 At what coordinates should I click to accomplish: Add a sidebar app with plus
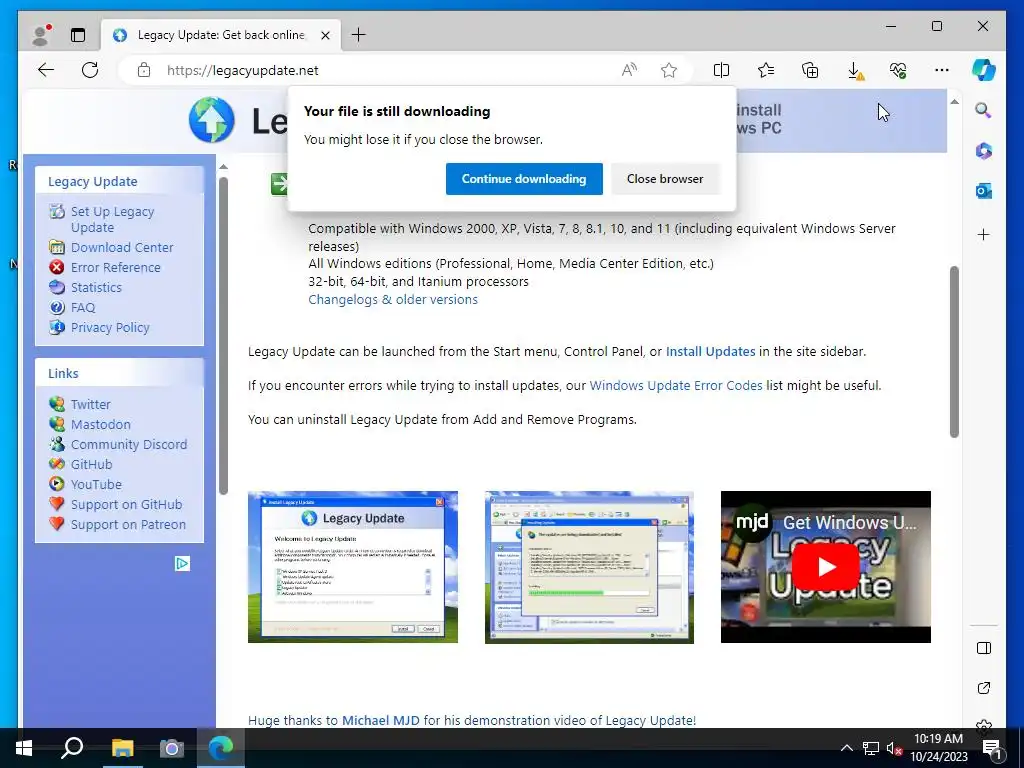coord(984,234)
